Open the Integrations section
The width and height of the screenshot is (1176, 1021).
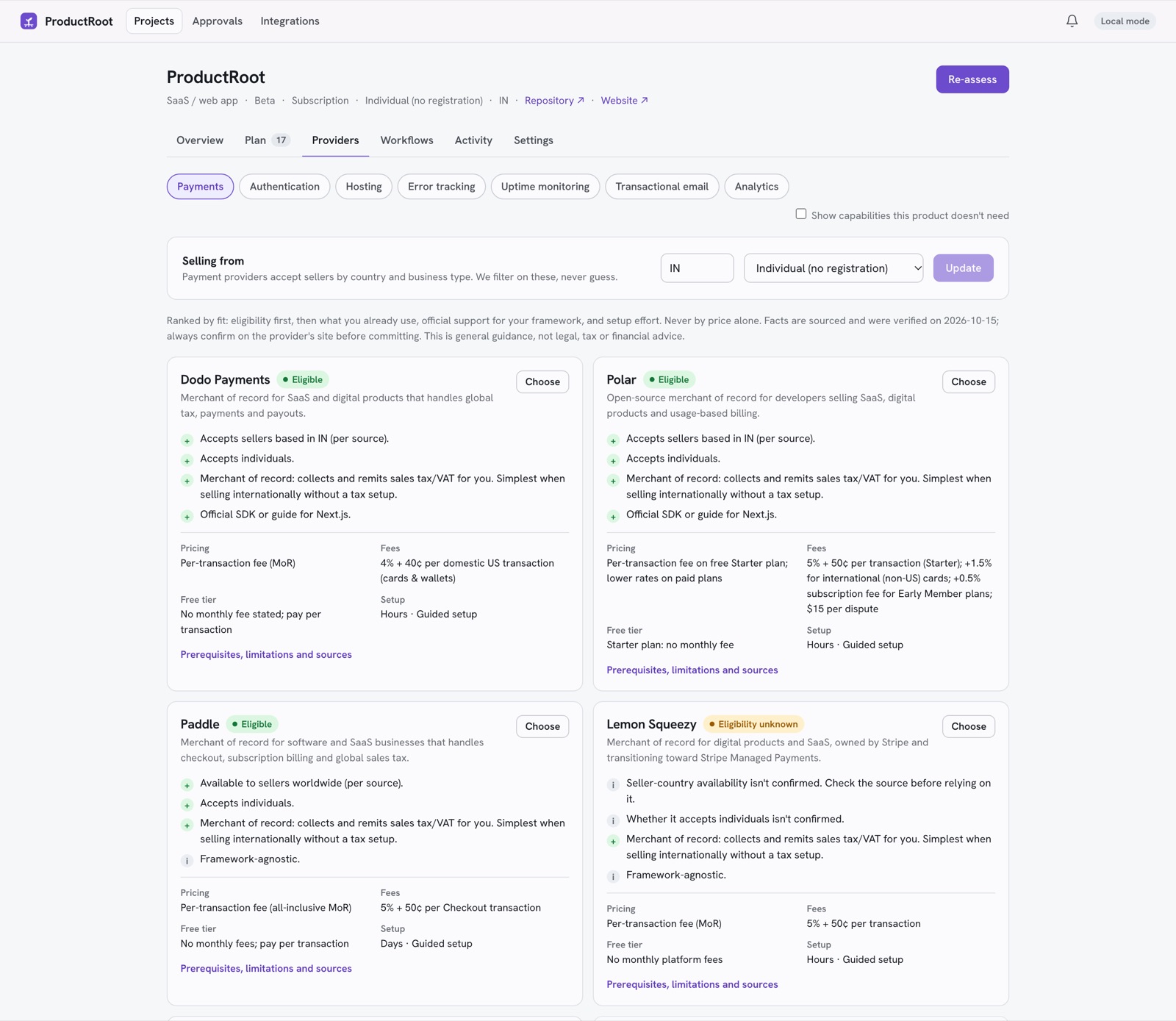click(290, 21)
